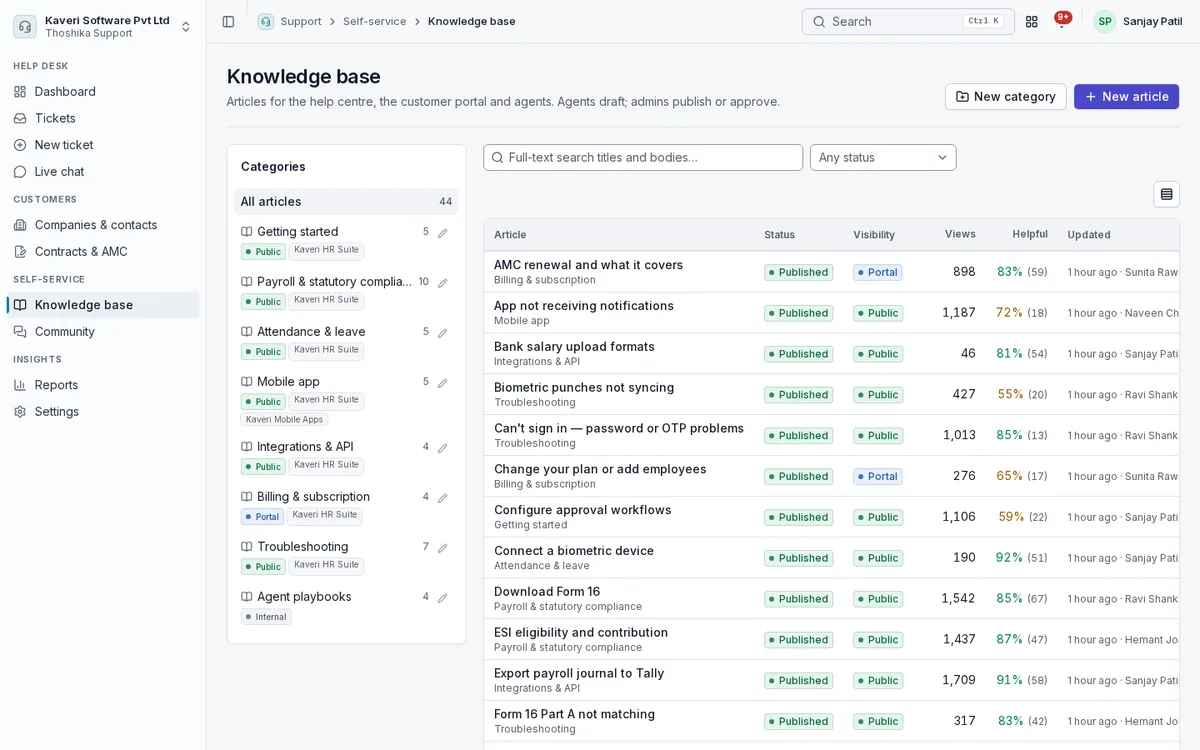Viewport: 1200px width, 750px height.
Task: Go to Contracts & AMC
Action: [103, 252]
